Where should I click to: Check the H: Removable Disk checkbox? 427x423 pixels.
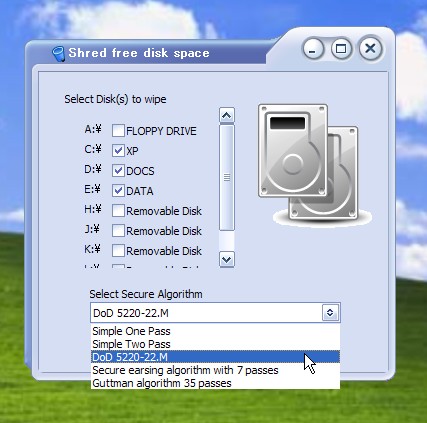pyautogui.click(x=118, y=211)
